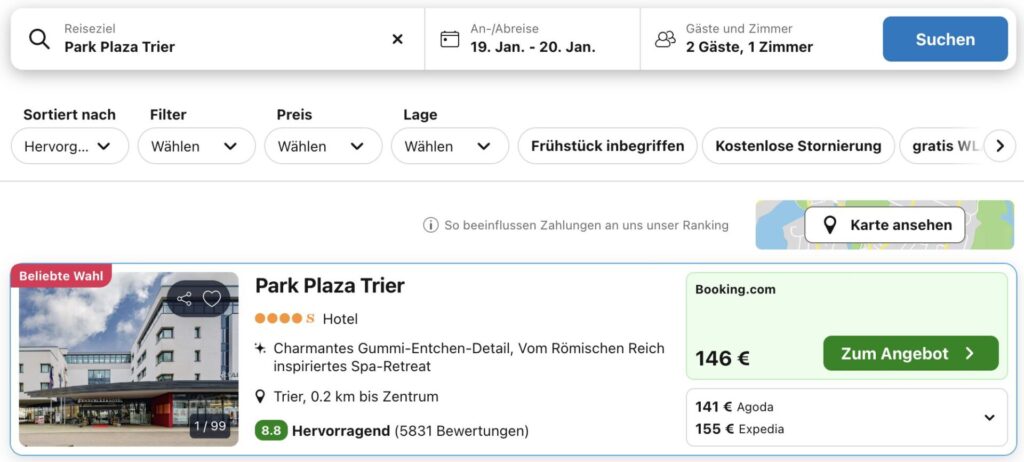The height and width of the screenshot is (462, 1024).
Task: Click the ranking info icon
Action: (x=431, y=225)
